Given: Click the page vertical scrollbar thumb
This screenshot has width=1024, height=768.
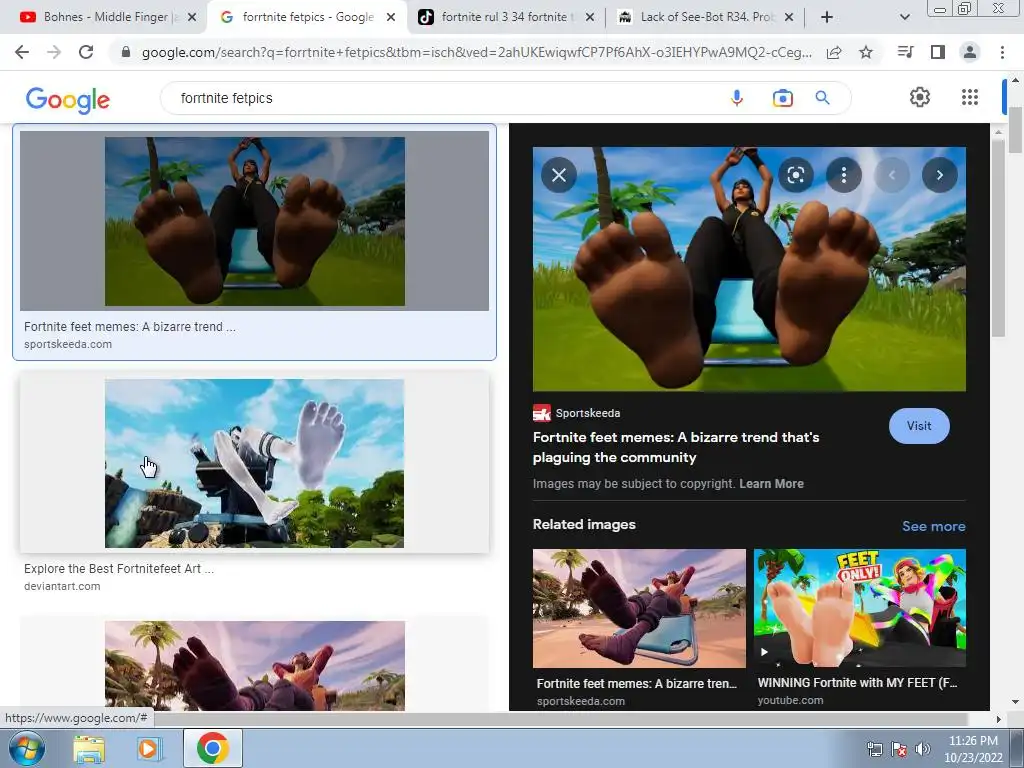Looking at the screenshot, I should tap(1015, 129).
